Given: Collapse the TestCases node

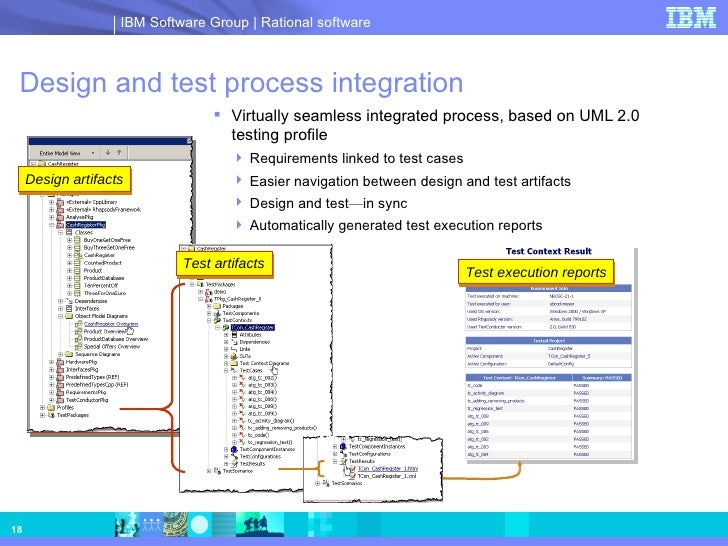Looking at the screenshot, I should point(227,370).
